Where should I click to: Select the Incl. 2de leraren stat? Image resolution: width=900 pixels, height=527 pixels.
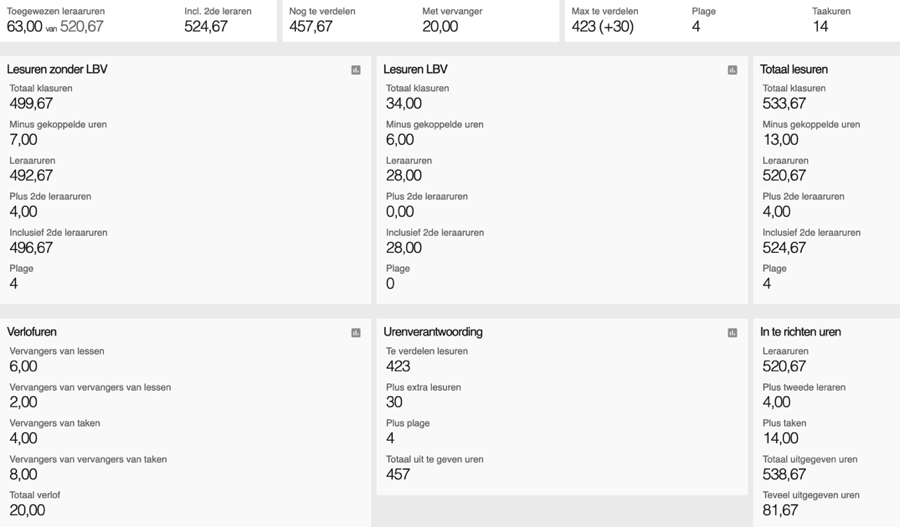(206, 27)
